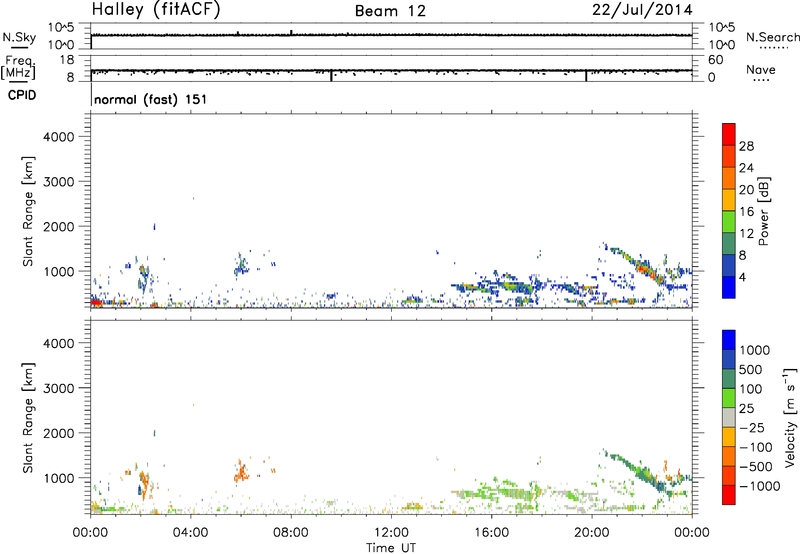Click the orange velocity echo cluster near 06:00
This screenshot has height=554, width=800.
click(x=241, y=471)
